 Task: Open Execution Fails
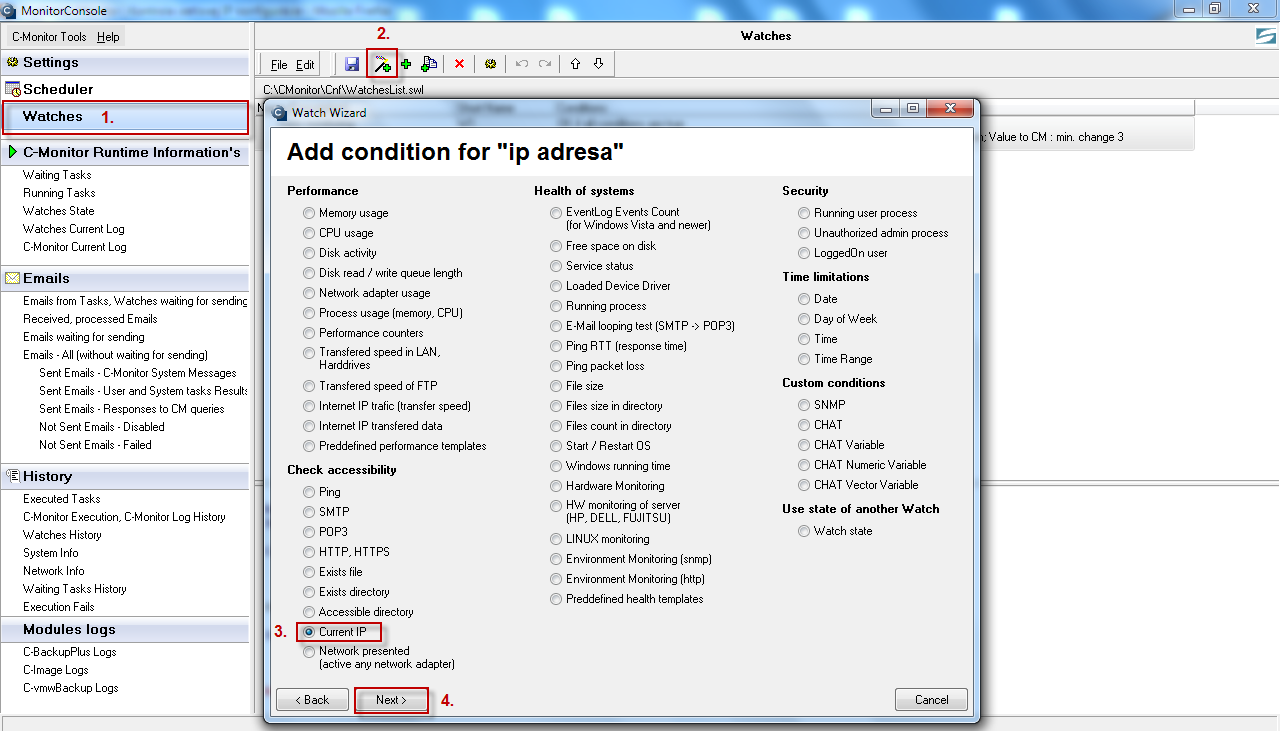click(59, 607)
